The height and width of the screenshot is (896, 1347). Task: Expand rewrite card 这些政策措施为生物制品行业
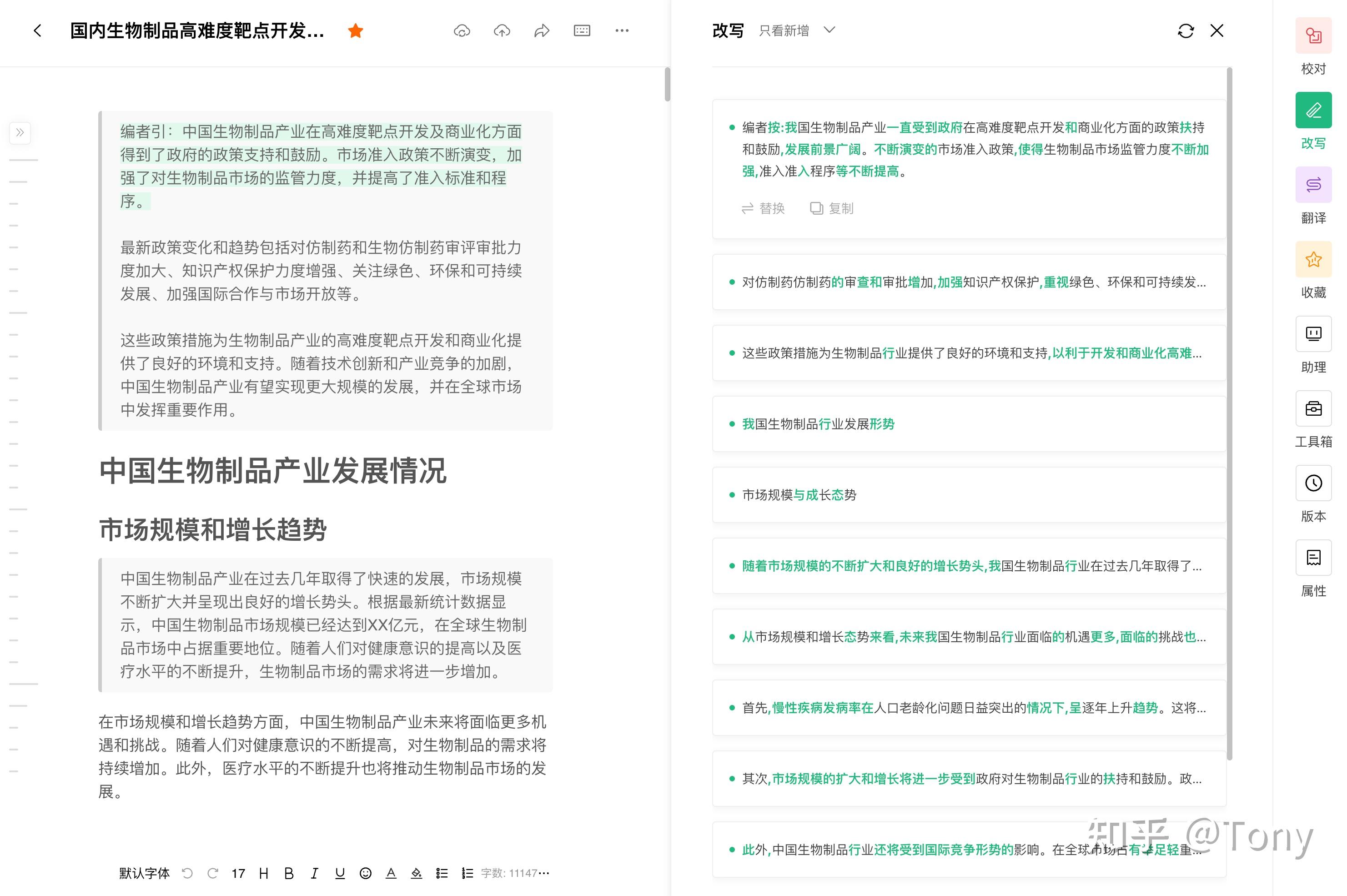969,353
